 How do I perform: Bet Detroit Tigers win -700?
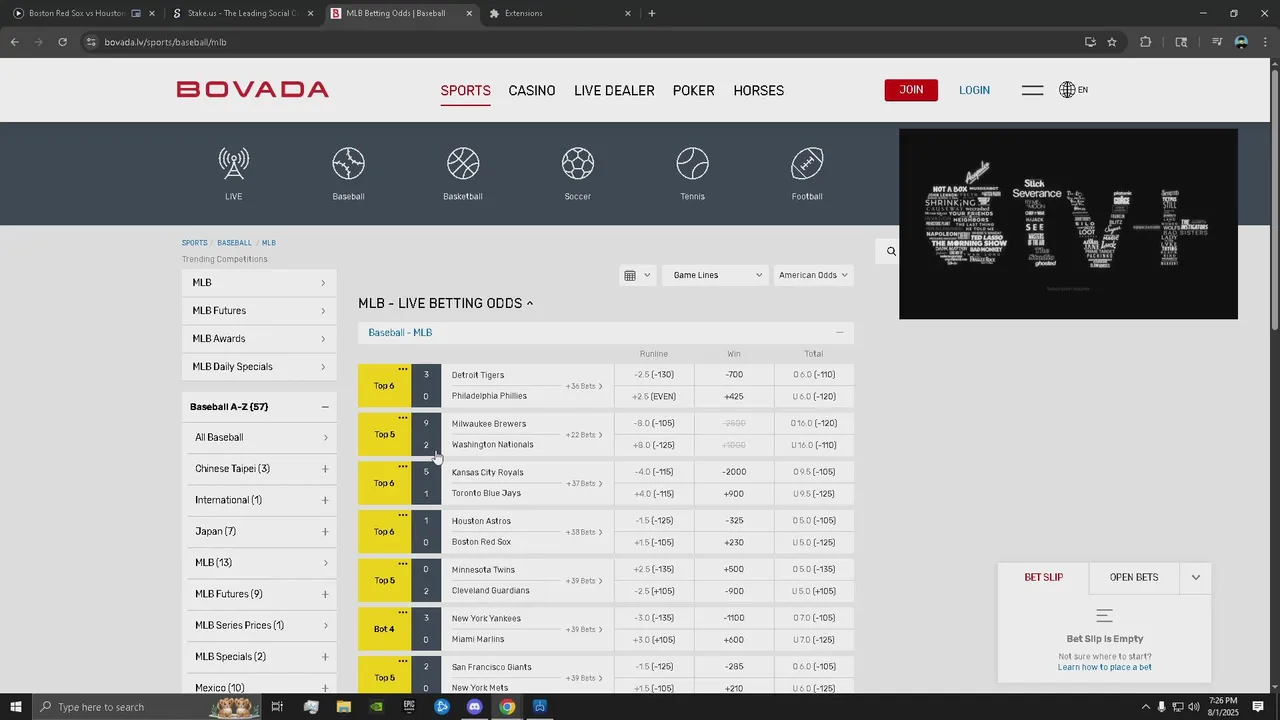734,375
